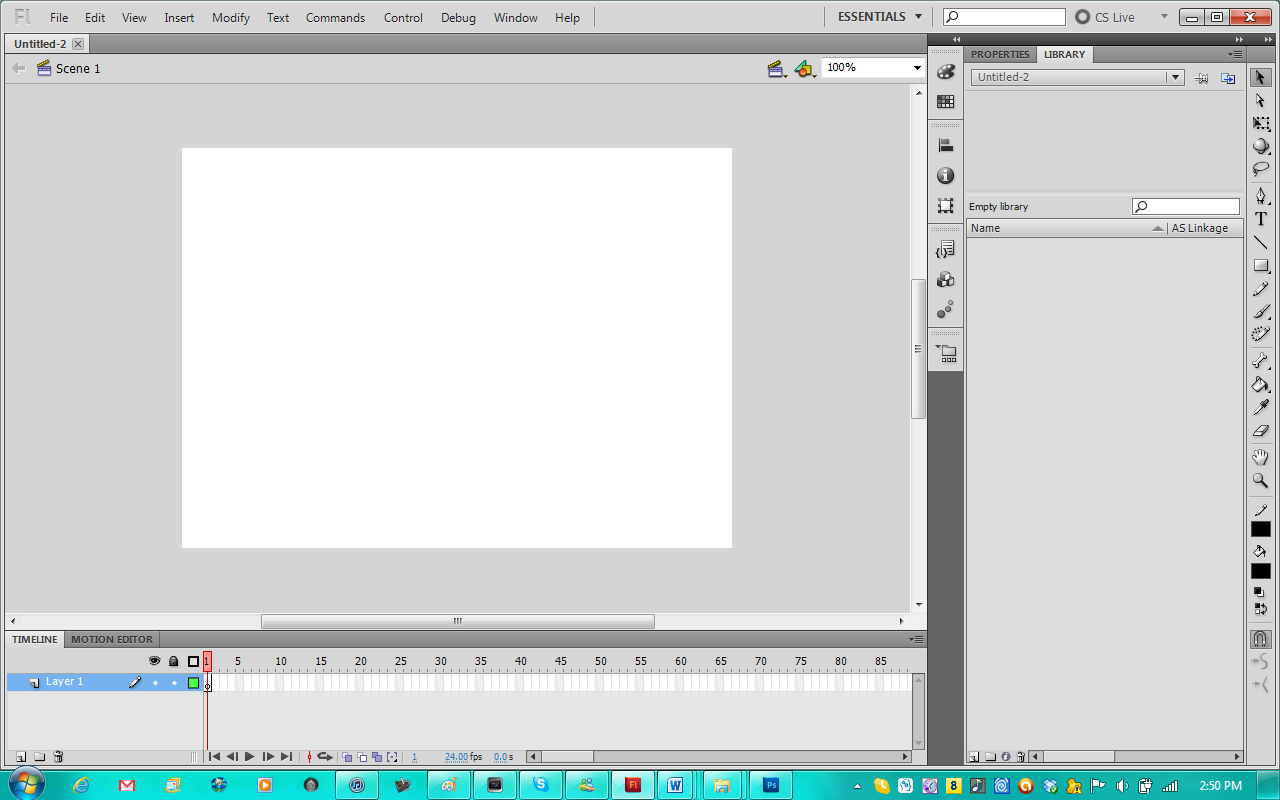Open the Project panel folder icon
Viewport: 1280px width, 800px height.
(x=945, y=353)
